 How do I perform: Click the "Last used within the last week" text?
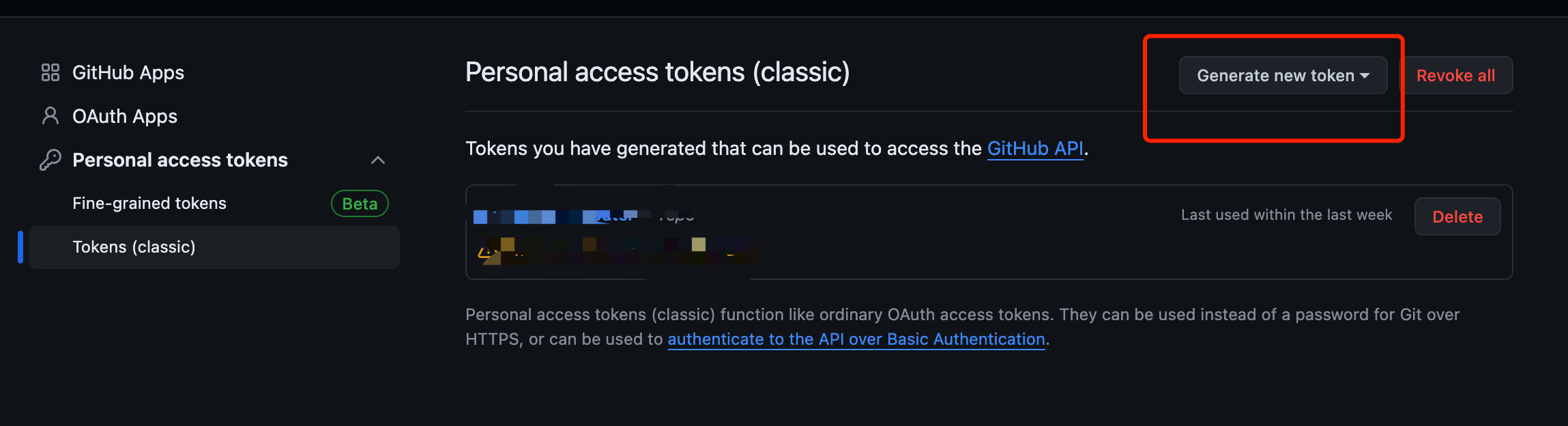coord(1286,215)
